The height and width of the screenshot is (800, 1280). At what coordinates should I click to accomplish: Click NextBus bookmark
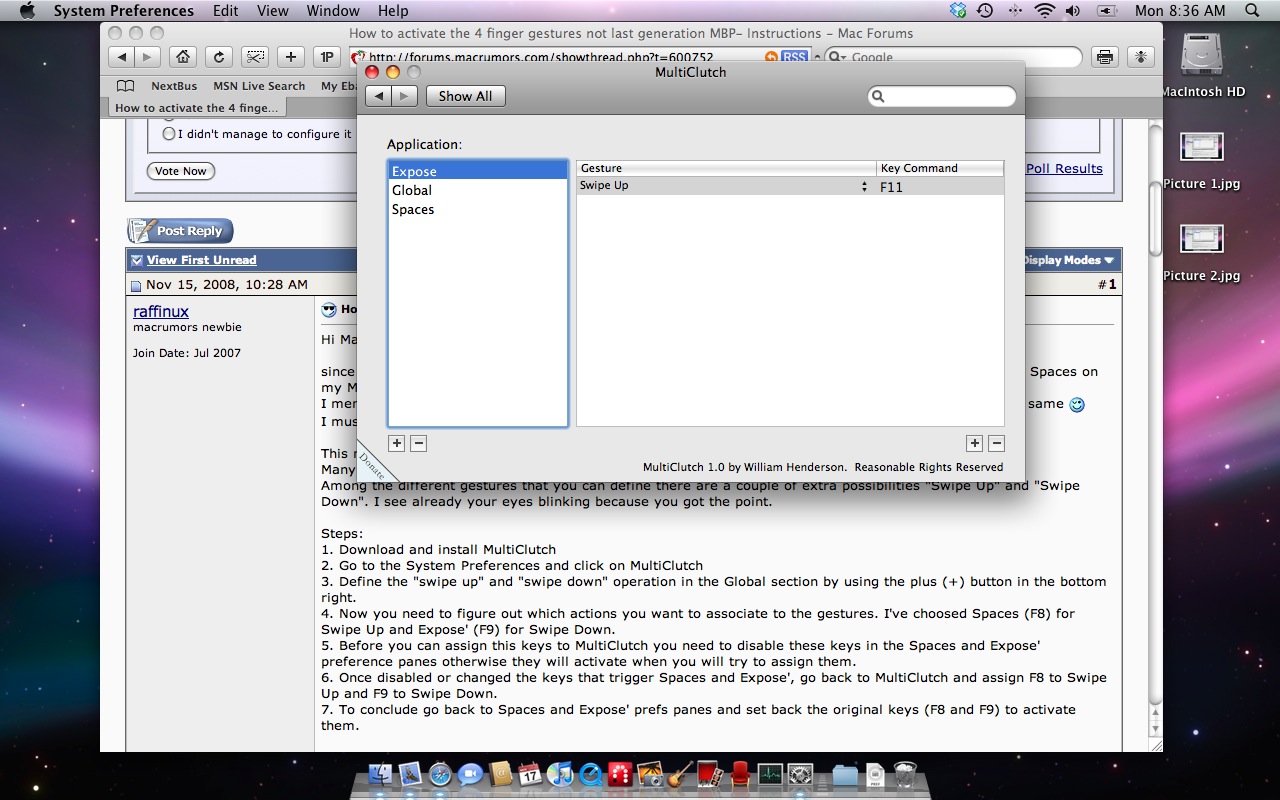click(x=174, y=86)
